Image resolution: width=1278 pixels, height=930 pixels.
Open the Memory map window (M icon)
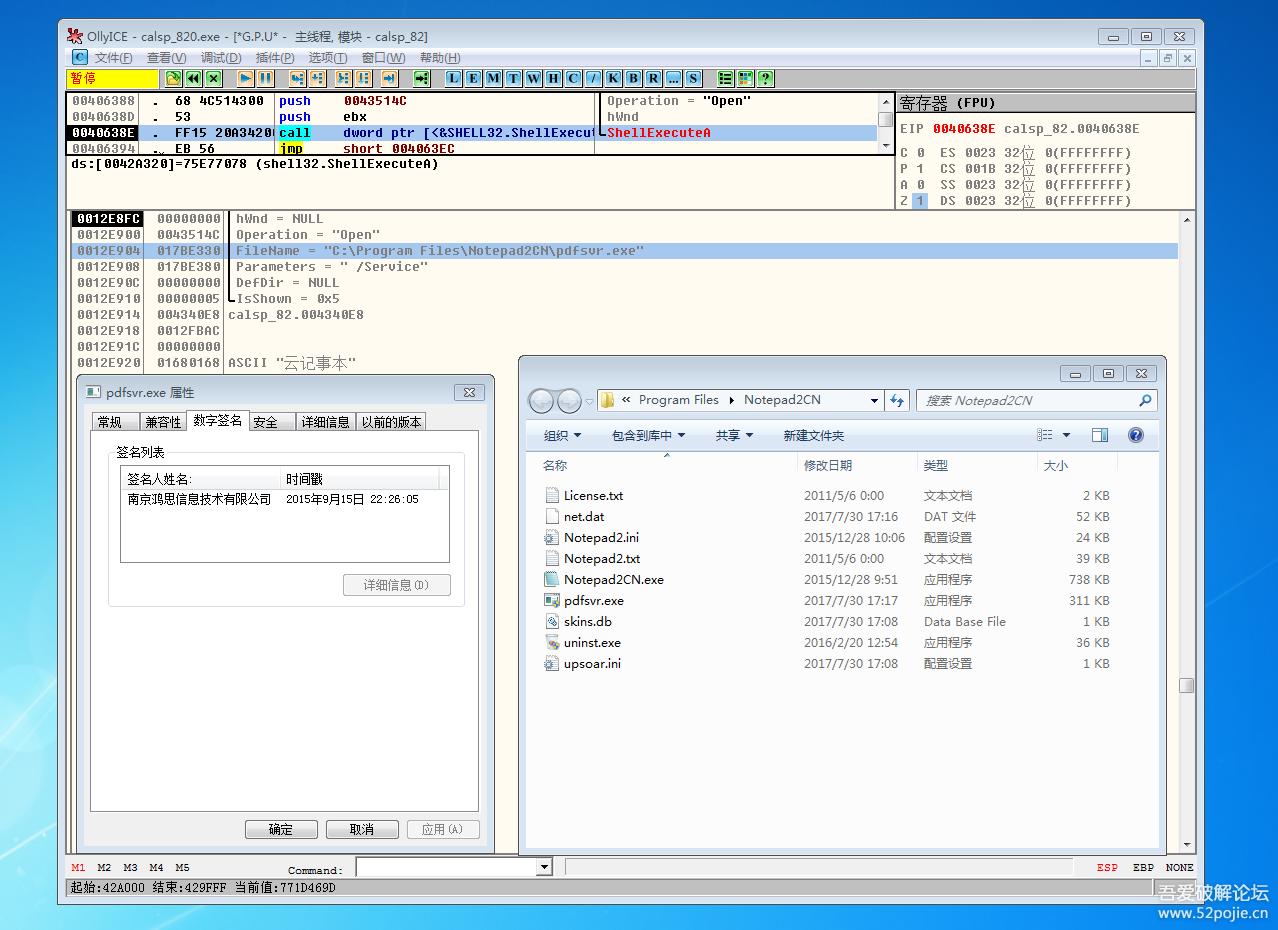point(493,78)
